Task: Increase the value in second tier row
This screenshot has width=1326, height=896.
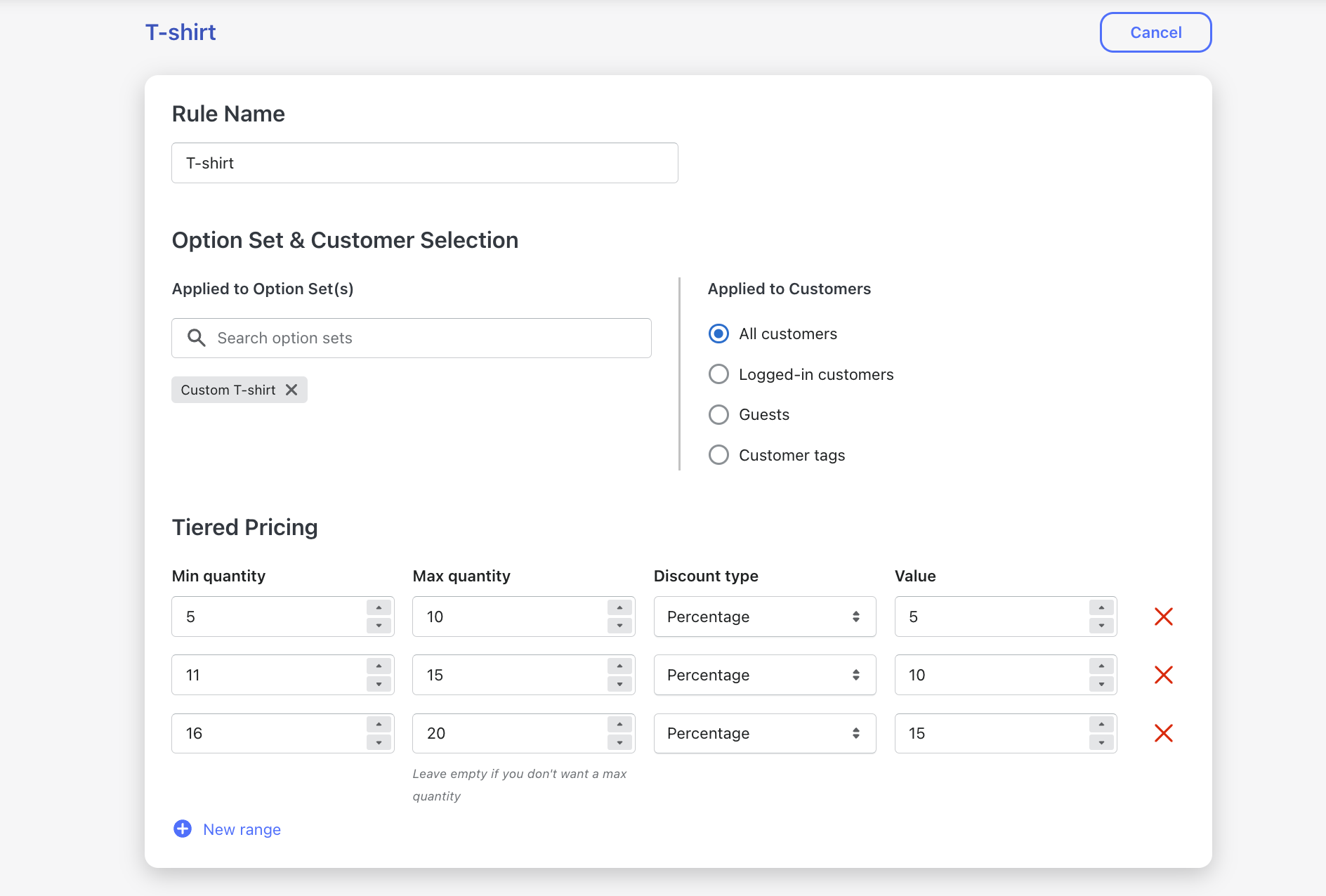Action: (x=1101, y=666)
